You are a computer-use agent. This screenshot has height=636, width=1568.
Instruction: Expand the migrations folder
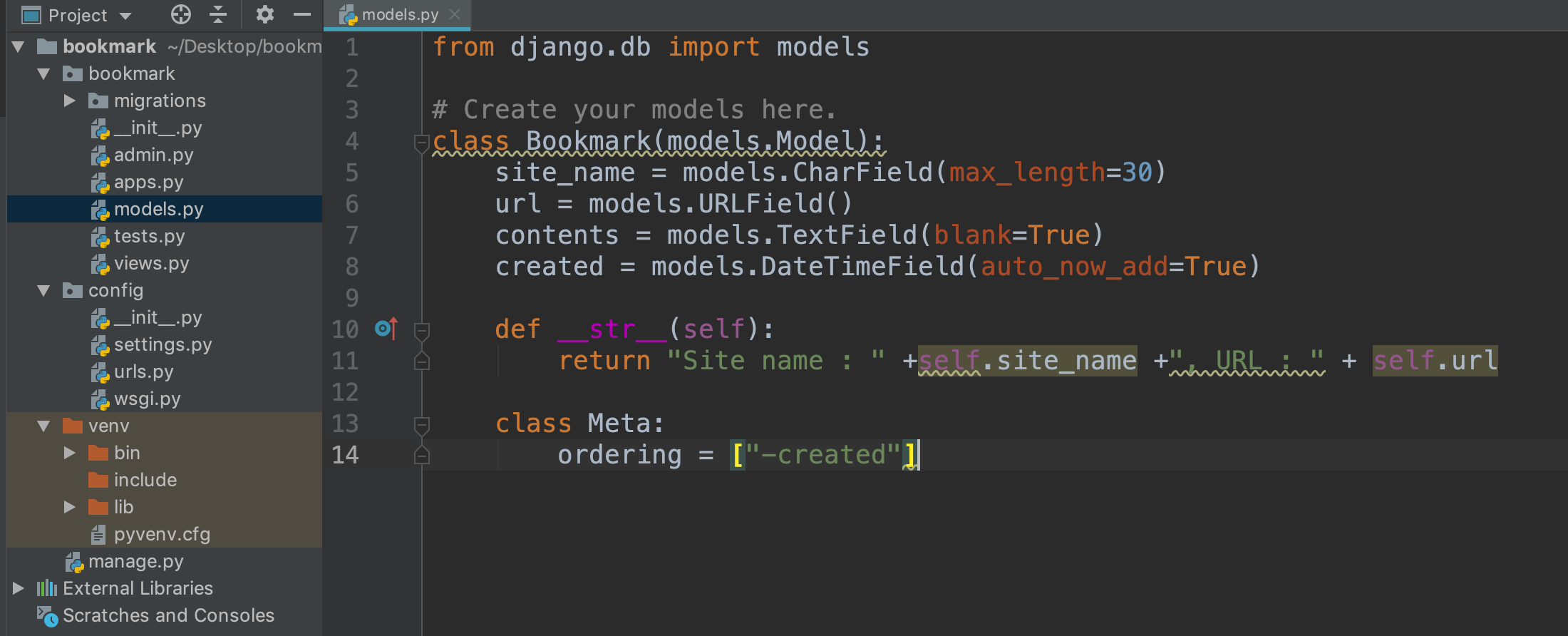[x=70, y=101]
